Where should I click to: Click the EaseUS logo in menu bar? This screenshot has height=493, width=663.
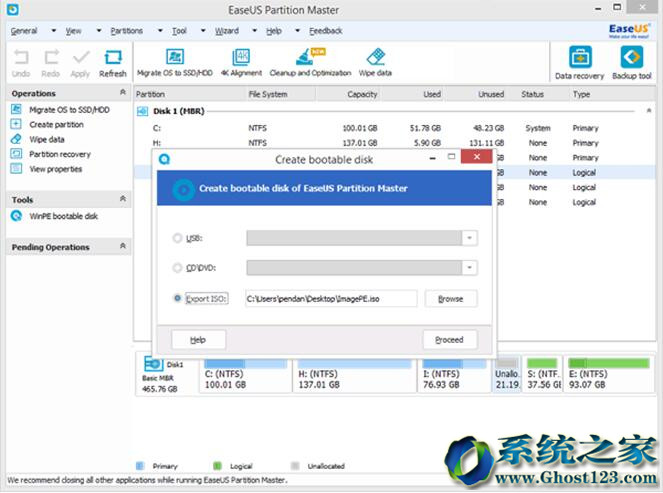click(x=629, y=30)
